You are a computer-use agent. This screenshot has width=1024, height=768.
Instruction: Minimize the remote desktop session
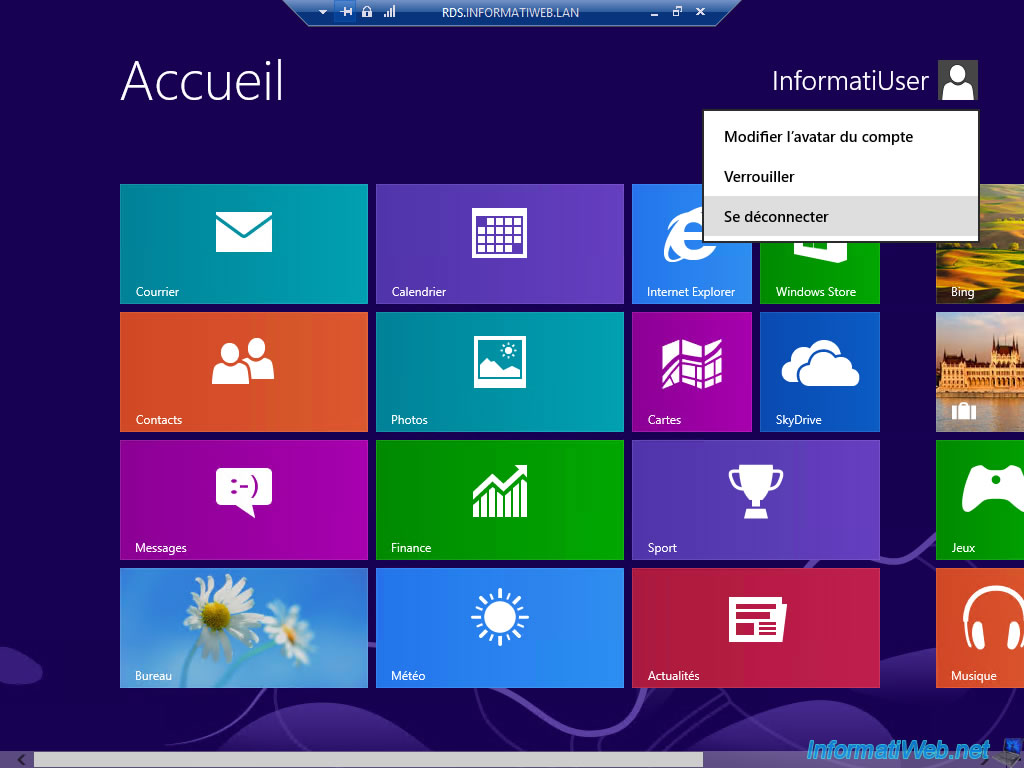pyautogui.click(x=654, y=12)
